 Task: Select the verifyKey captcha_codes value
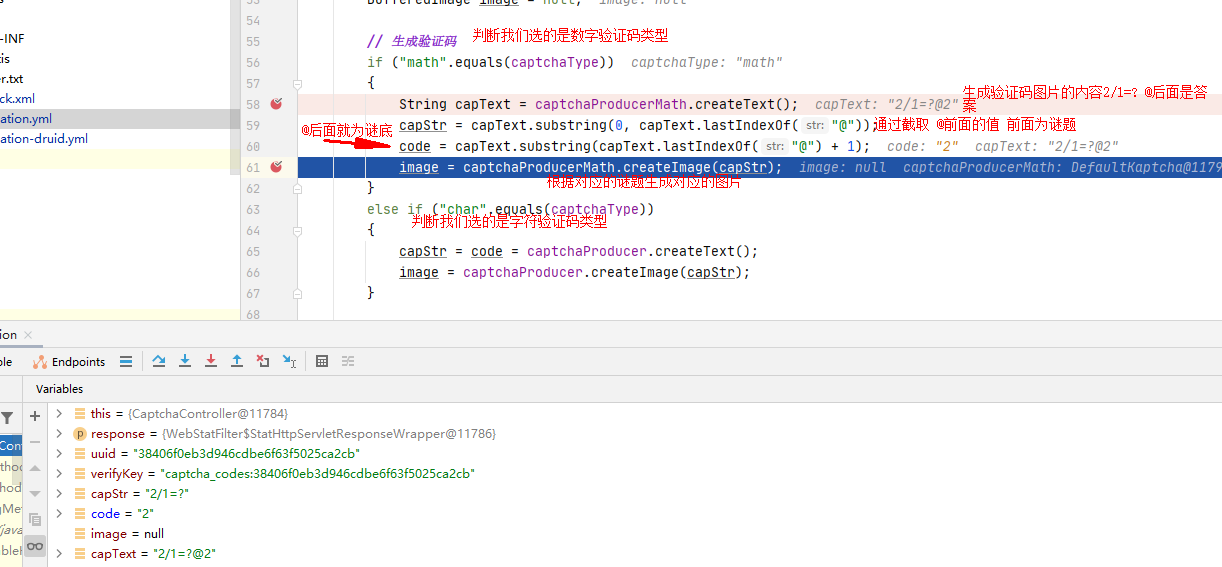click(318, 473)
